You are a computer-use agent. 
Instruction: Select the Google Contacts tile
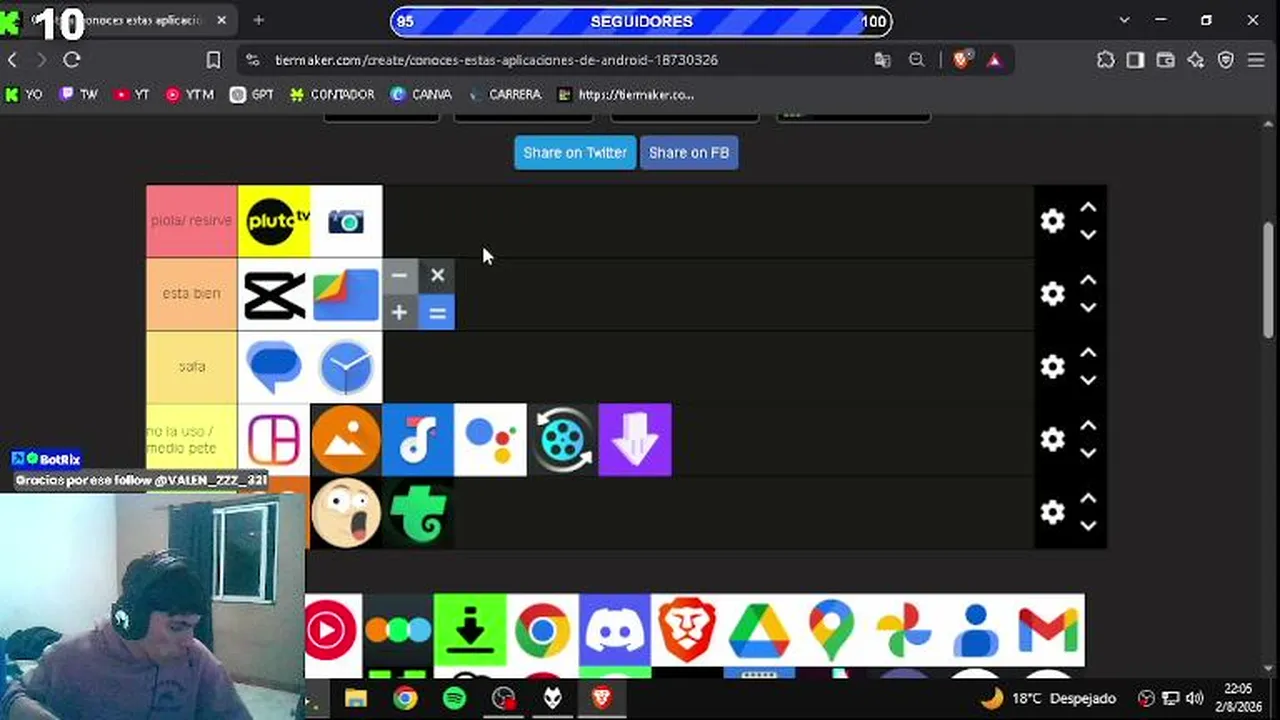(975, 630)
